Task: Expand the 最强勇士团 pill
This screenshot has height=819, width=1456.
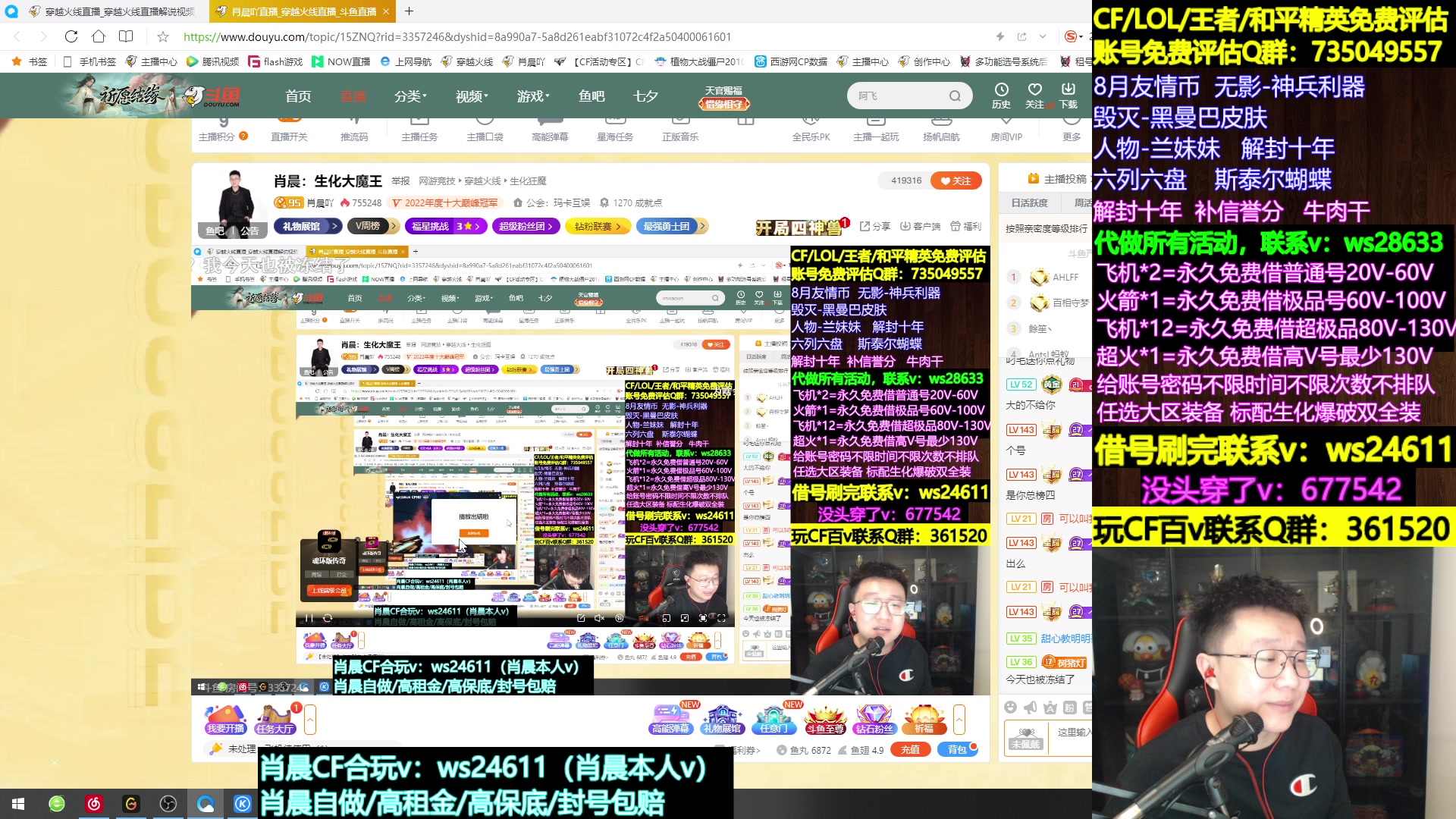Action: [x=672, y=226]
